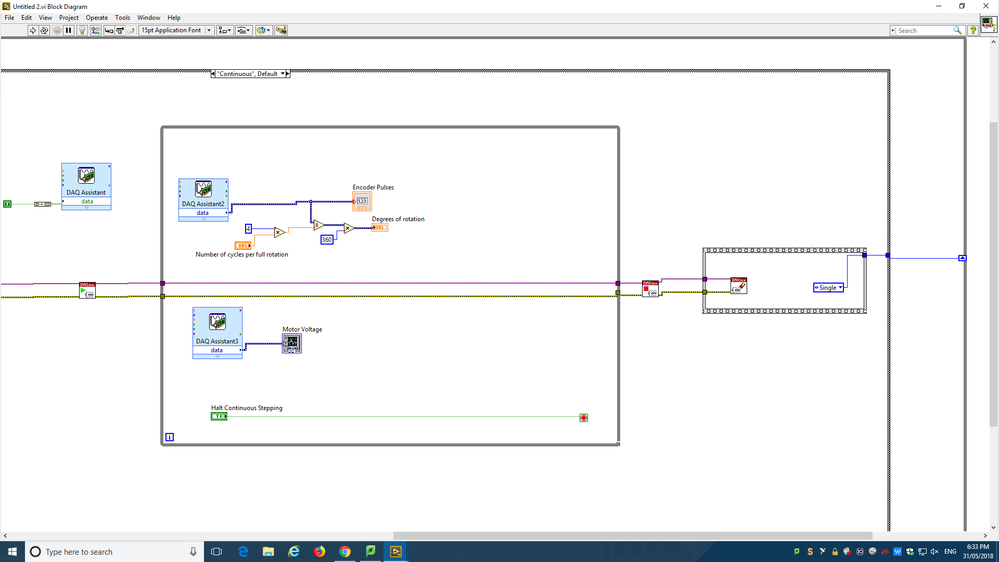Open File Explorer from the taskbar

point(268,552)
